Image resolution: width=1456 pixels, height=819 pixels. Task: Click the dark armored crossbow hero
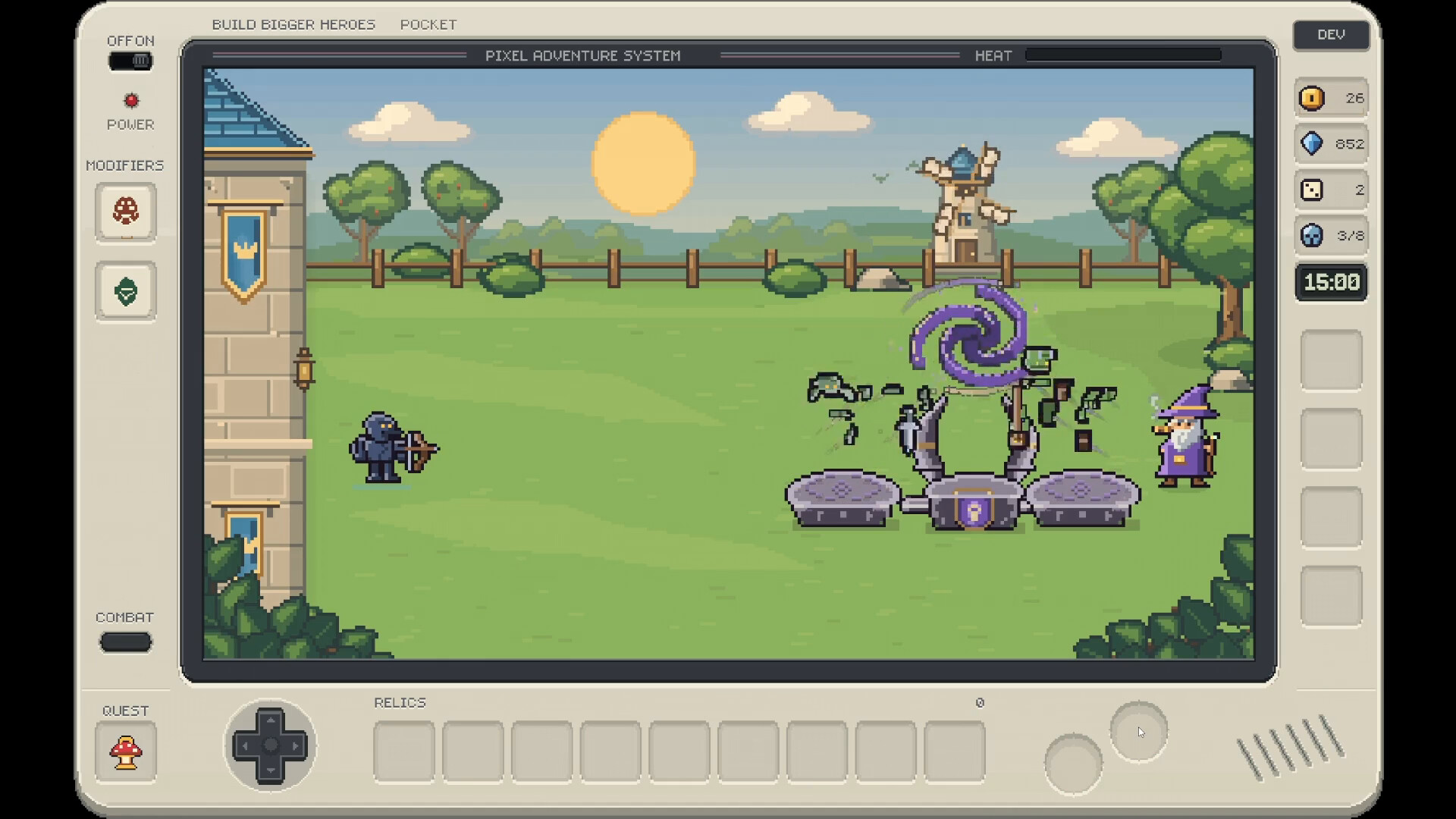393,448
